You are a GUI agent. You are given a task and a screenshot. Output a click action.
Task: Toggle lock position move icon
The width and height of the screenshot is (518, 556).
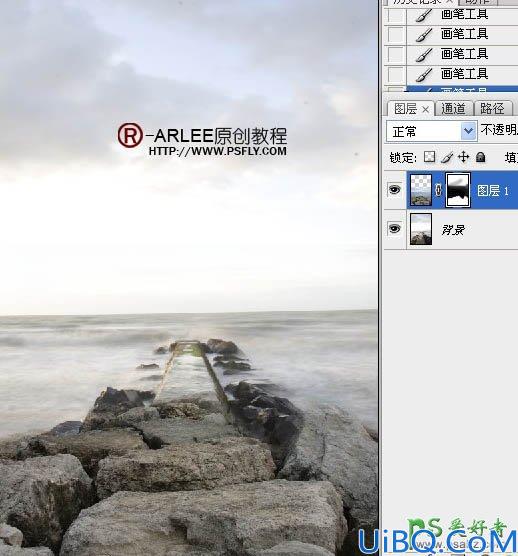463,157
